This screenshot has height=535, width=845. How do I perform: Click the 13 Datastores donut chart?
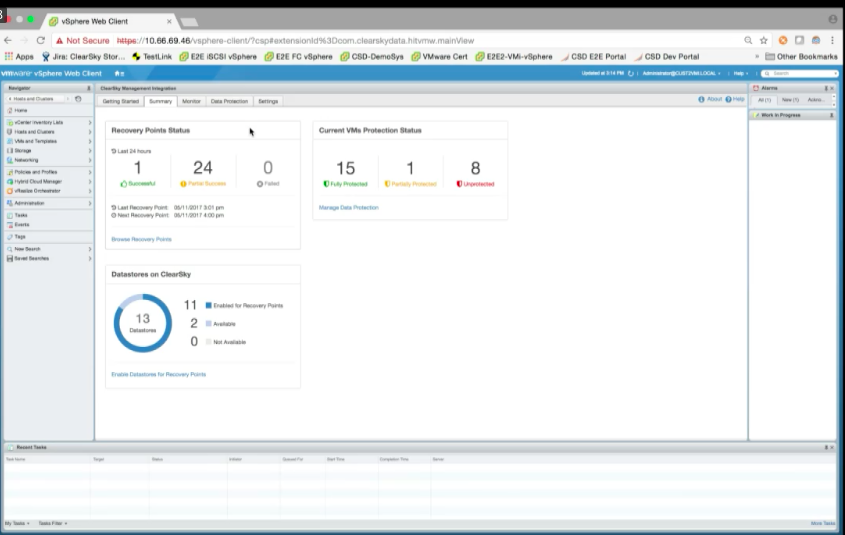(143, 323)
